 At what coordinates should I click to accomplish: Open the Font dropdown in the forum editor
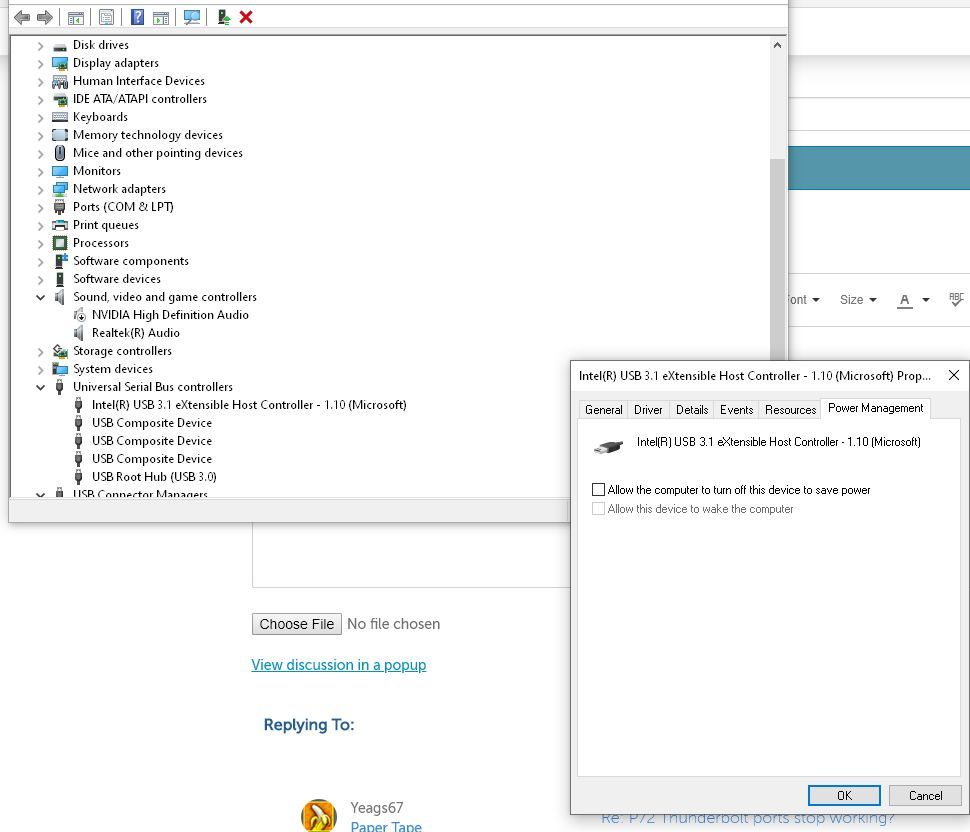804,299
